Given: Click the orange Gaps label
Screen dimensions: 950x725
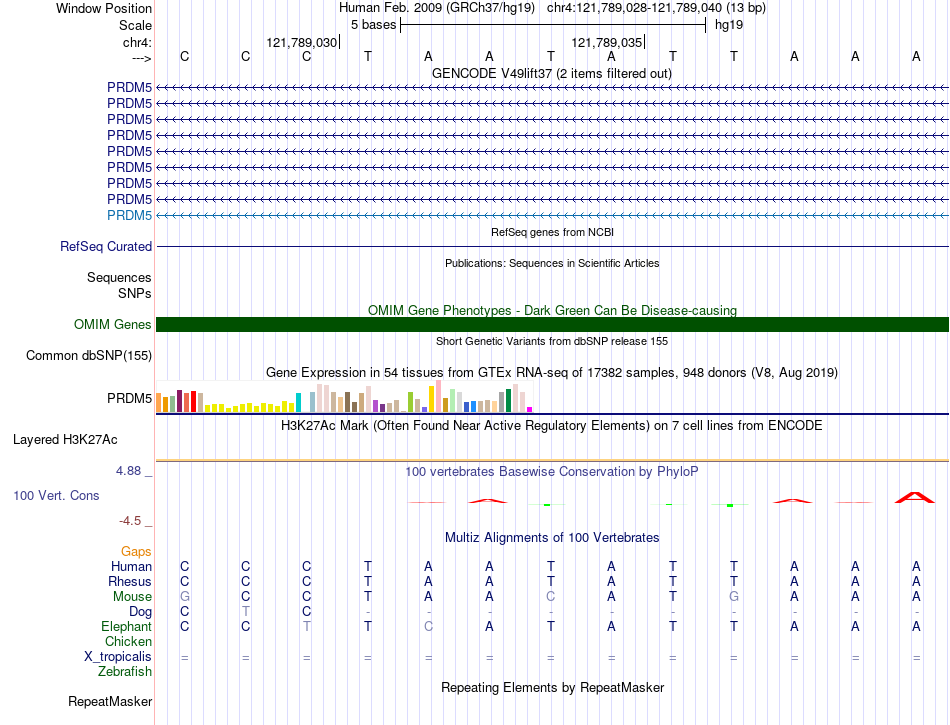Looking at the screenshot, I should [136, 551].
